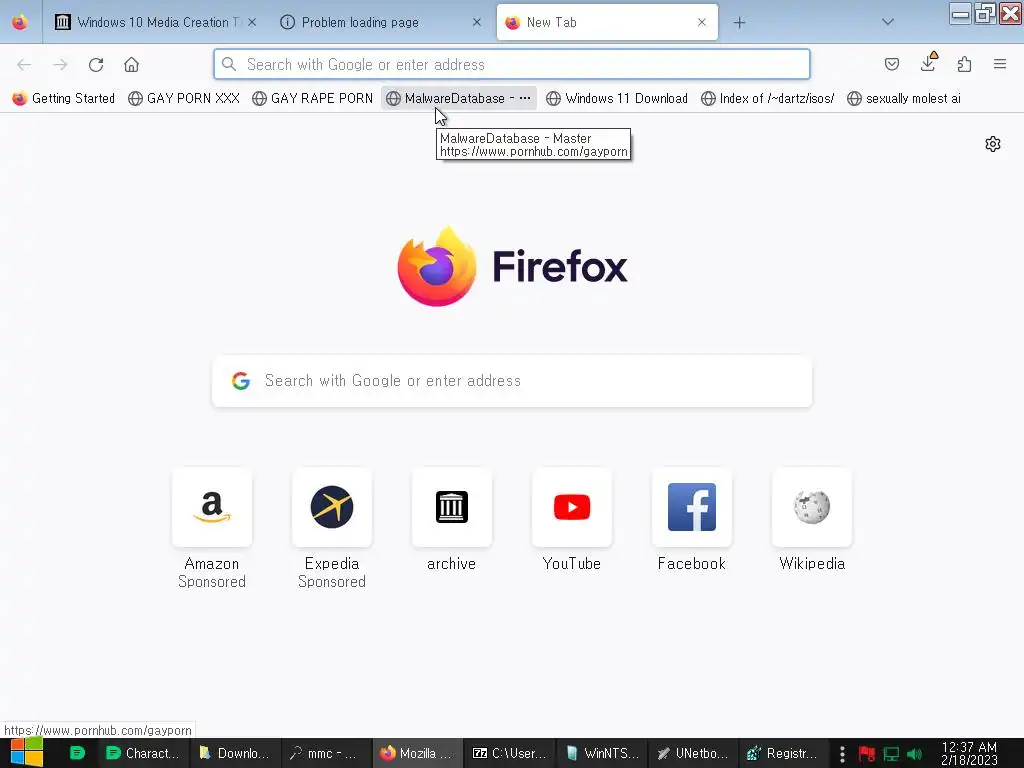Switch to C:\User... 7-Zip taskbar window

[509, 753]
